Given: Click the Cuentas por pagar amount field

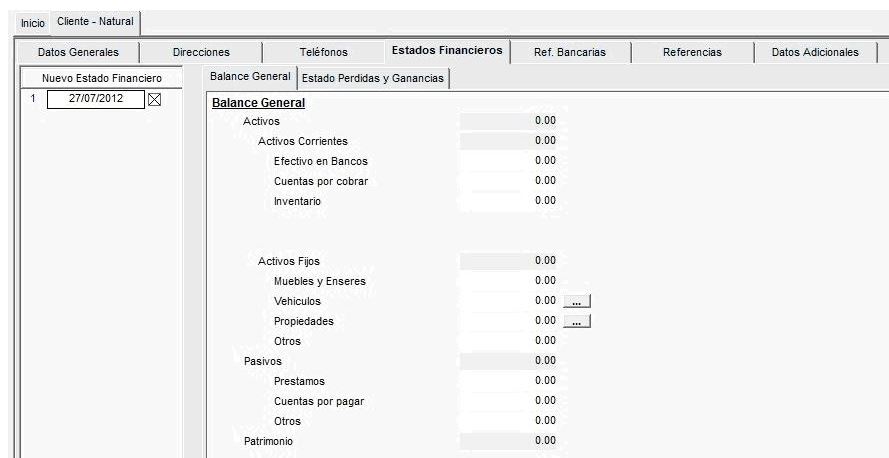Looking at the screenshot, I should click(x=509, y=401).
